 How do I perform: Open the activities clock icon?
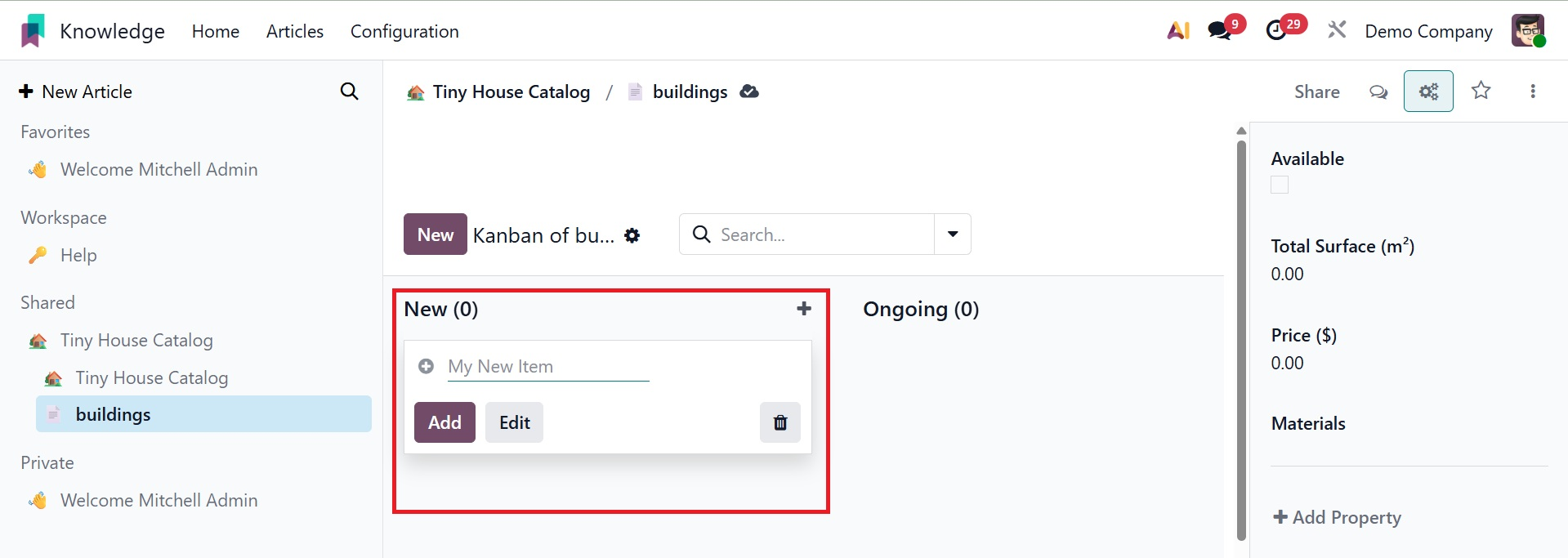pyautogui.click(x=1276, y=31)
